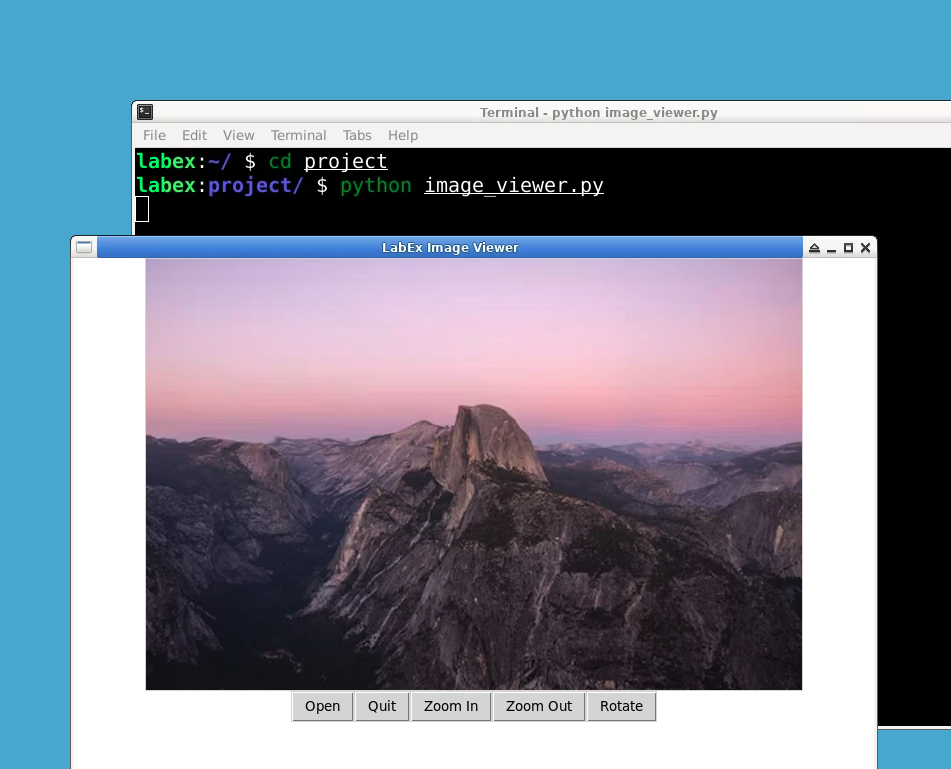Open the terminal's window menu icon

pos(143,112)
